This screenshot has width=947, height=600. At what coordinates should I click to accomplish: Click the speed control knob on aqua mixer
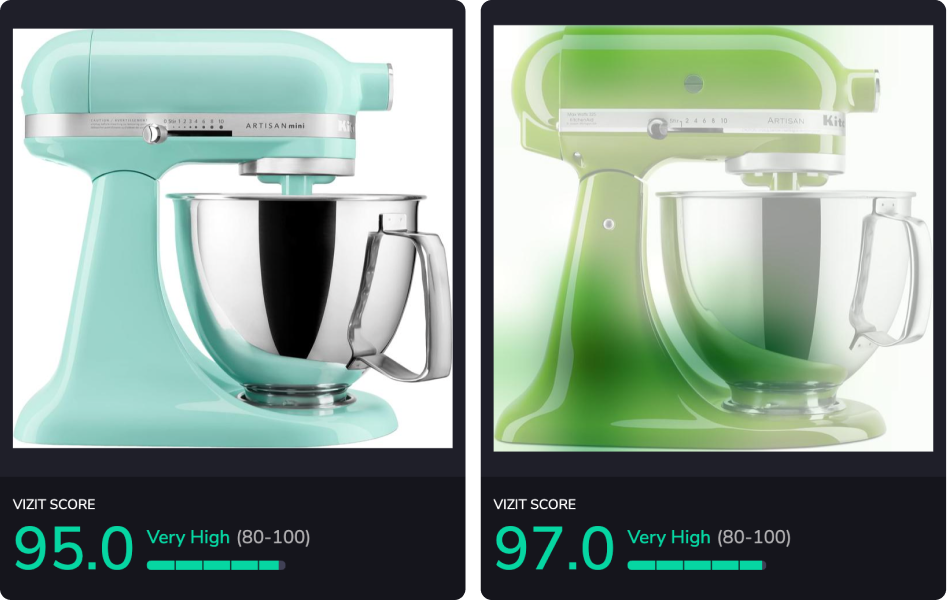coord(154,133)
